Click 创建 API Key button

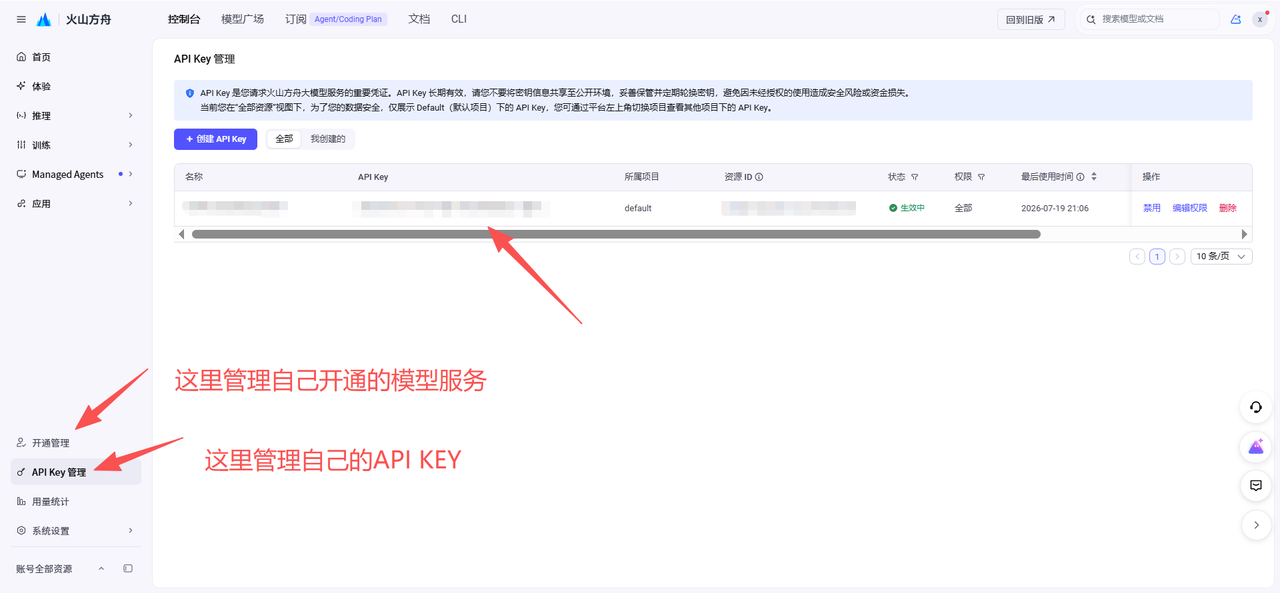216,139
